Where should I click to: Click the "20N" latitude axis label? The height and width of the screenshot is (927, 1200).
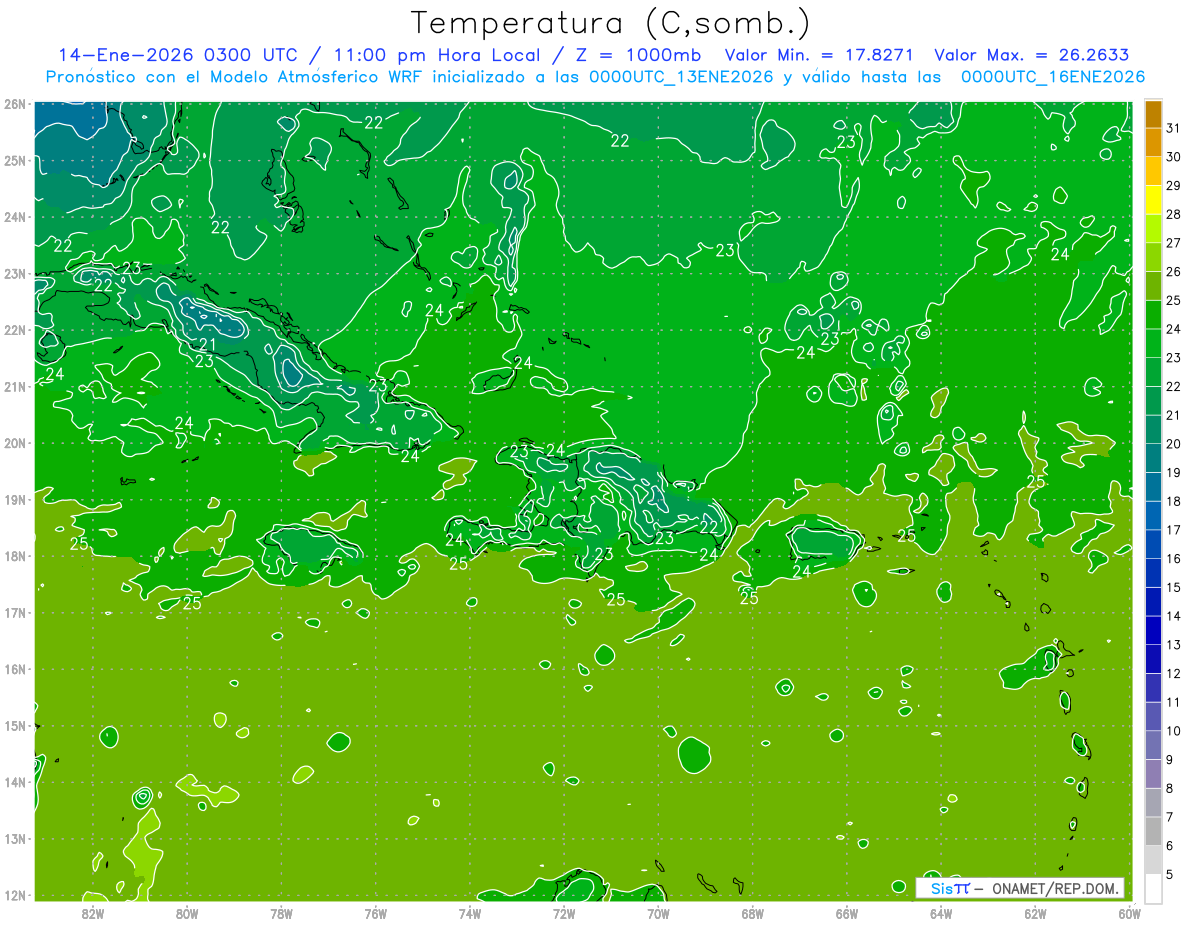click(x=14, y=443)
